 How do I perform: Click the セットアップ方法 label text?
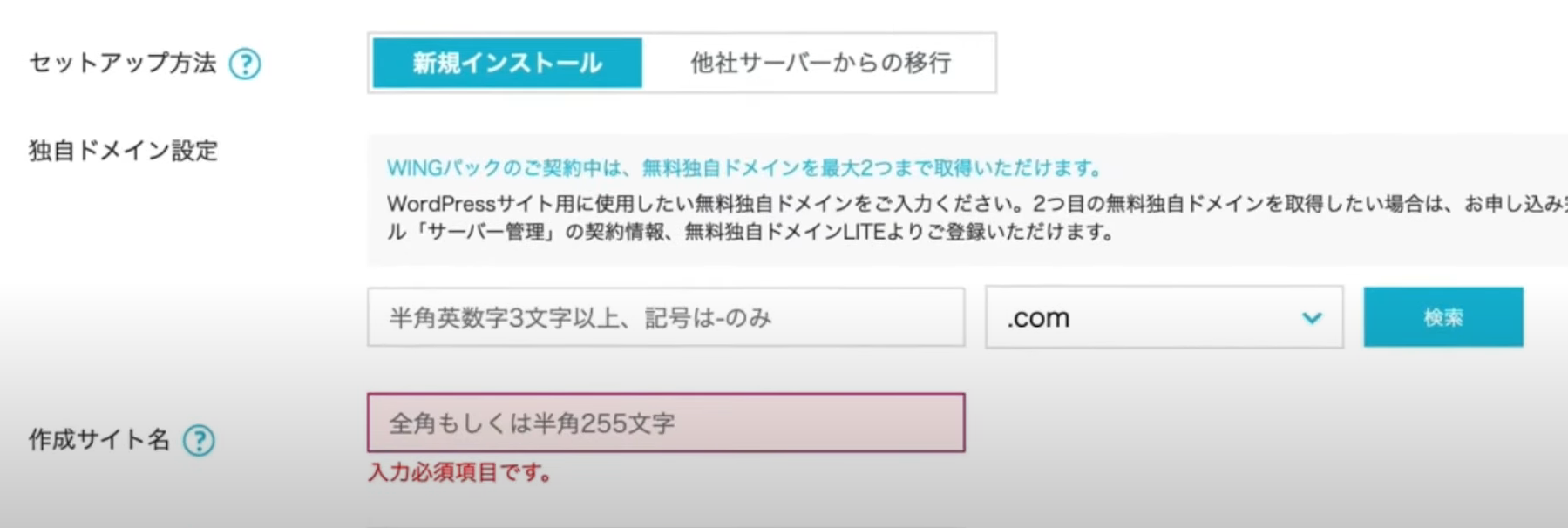tap(123, 63)
